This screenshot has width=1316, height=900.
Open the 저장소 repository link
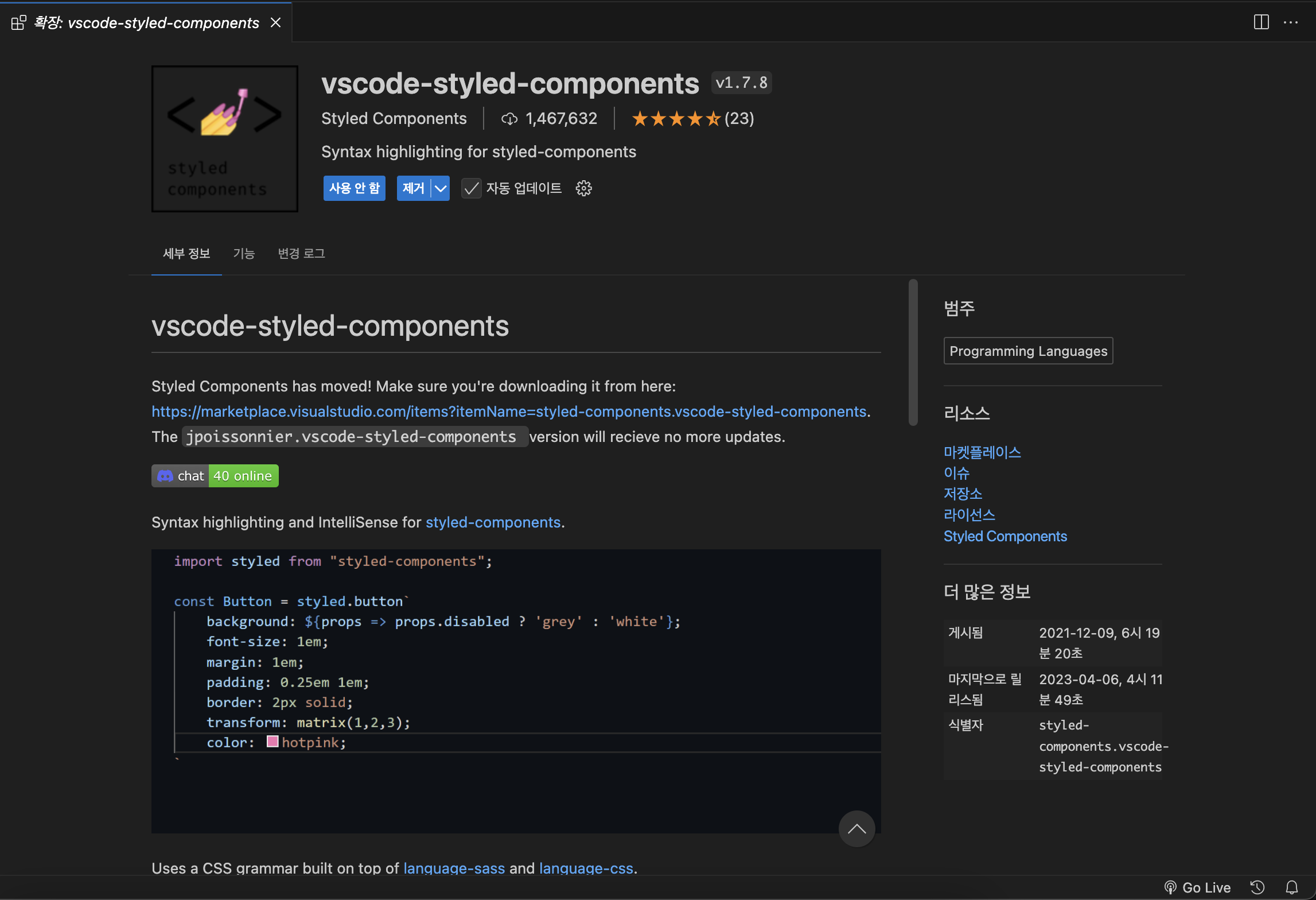pos(963,494)
